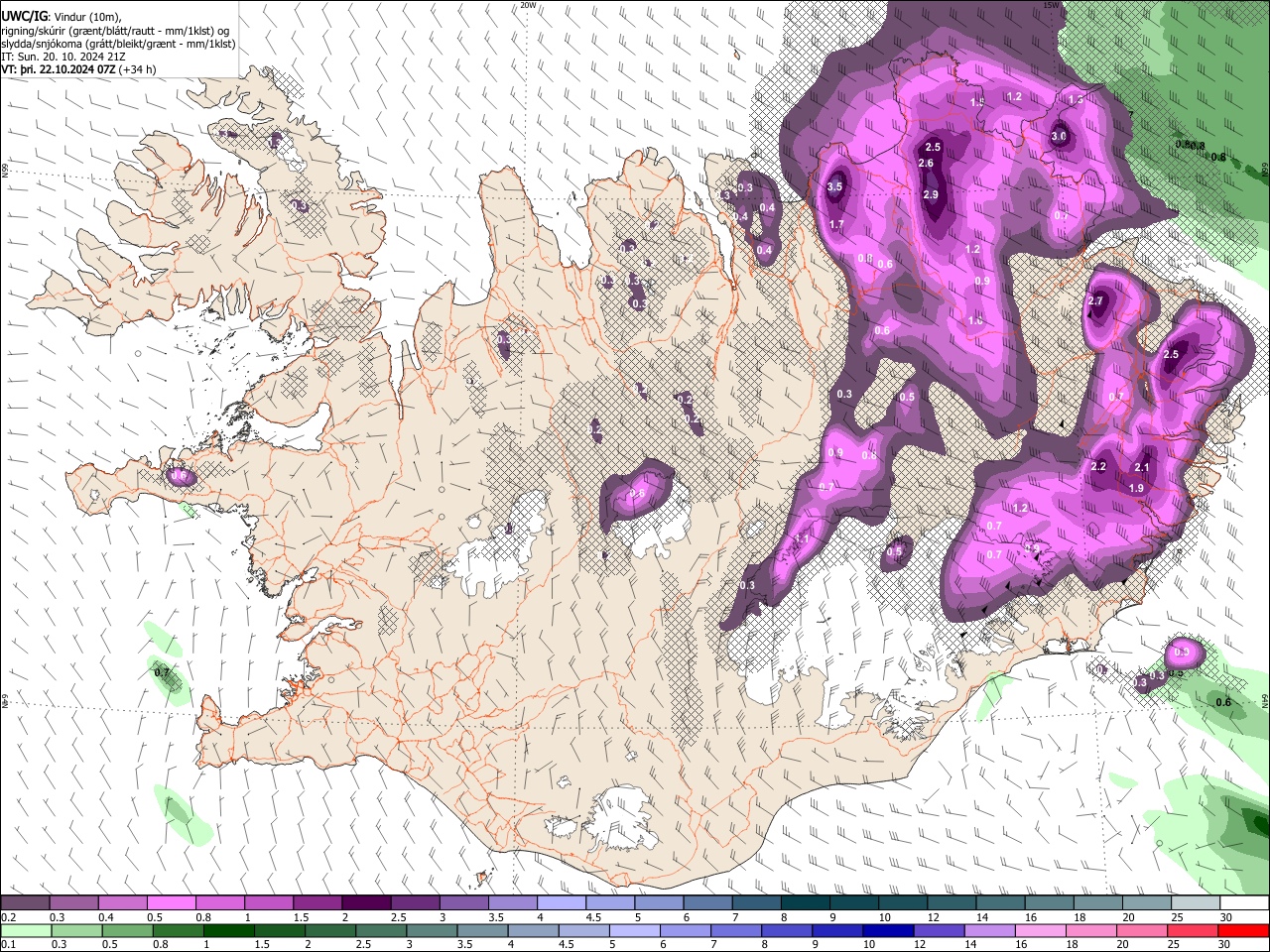Click lower legend swatch between 0.1 and 0.3
This screenshot has height=952, width=1270.
(25, 931)
